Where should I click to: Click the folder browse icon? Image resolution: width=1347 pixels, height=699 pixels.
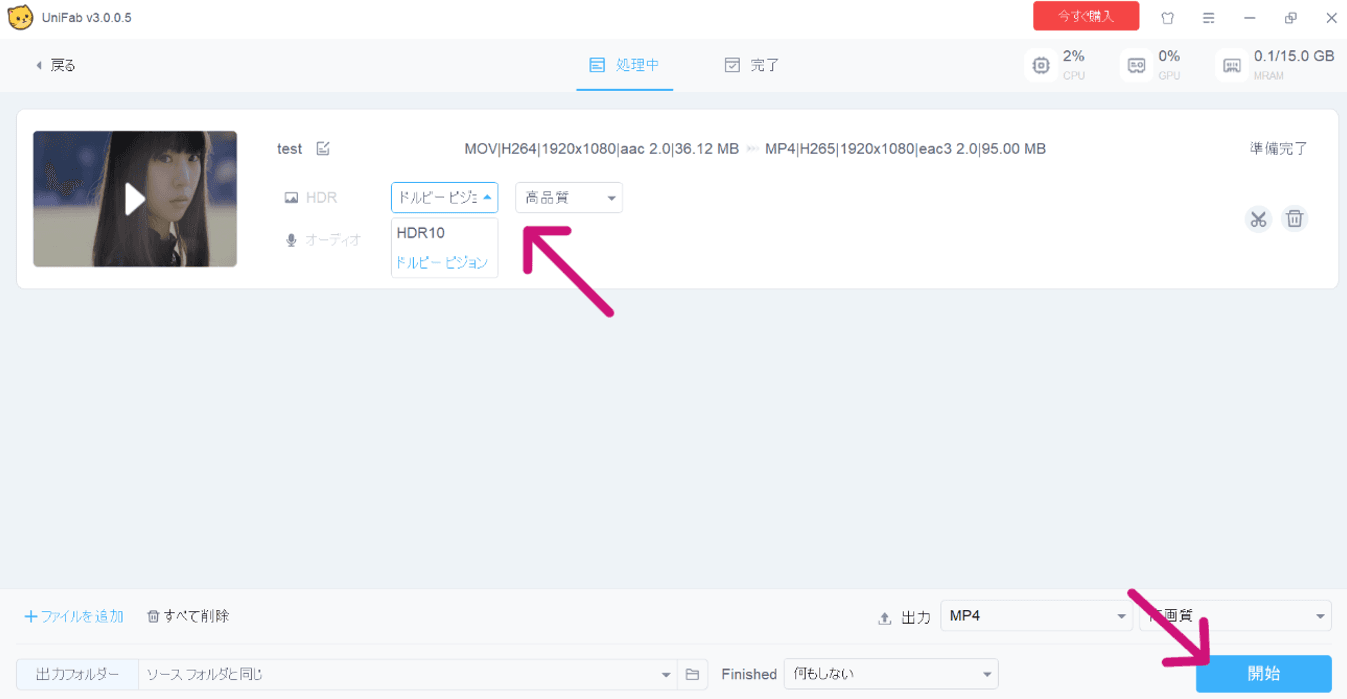[692, 675]
